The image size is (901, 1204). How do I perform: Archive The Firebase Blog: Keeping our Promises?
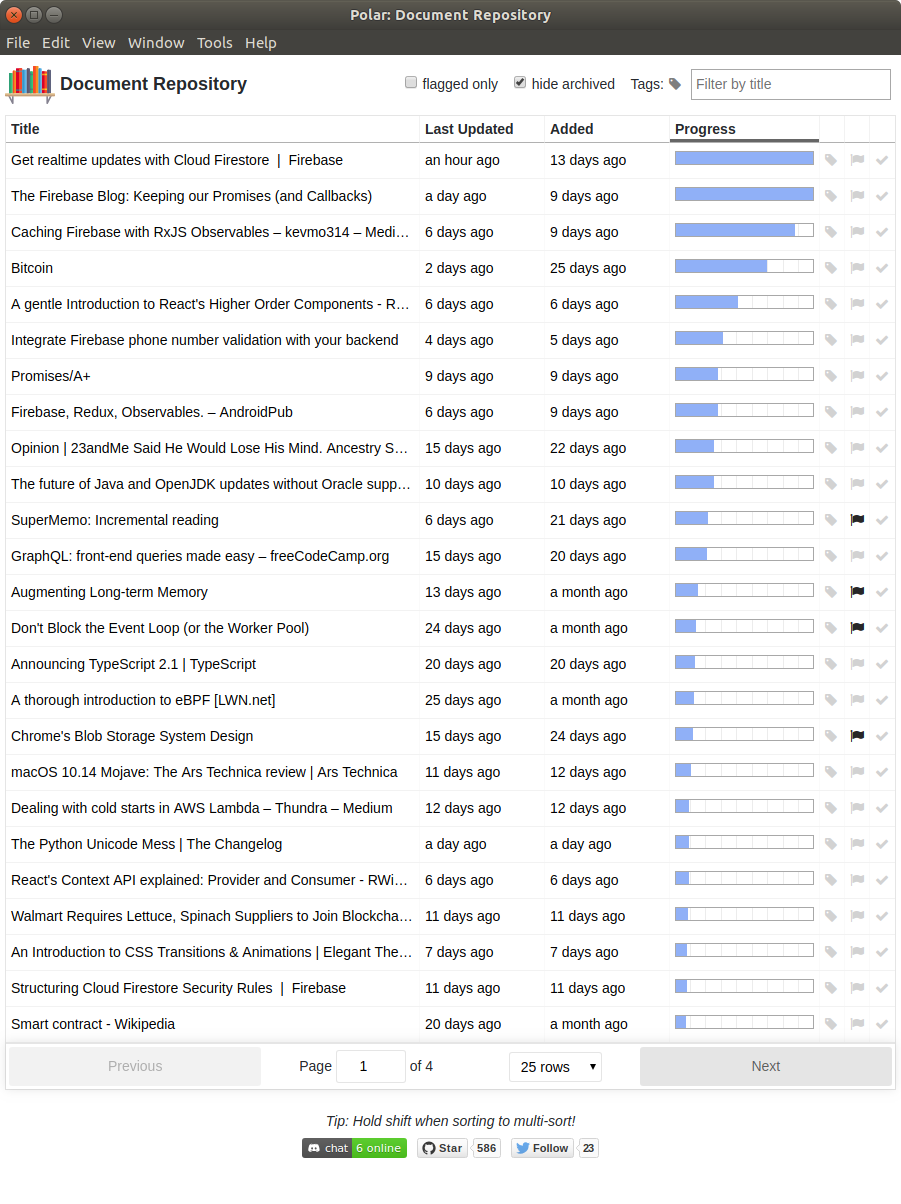pyautogui.click(x=882, y=196)
